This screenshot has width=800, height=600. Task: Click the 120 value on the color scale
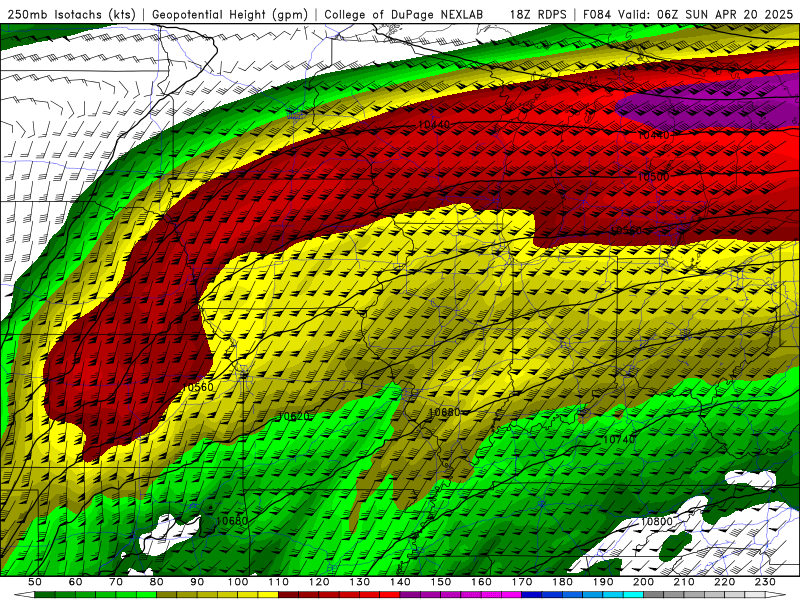coord(319,582)
